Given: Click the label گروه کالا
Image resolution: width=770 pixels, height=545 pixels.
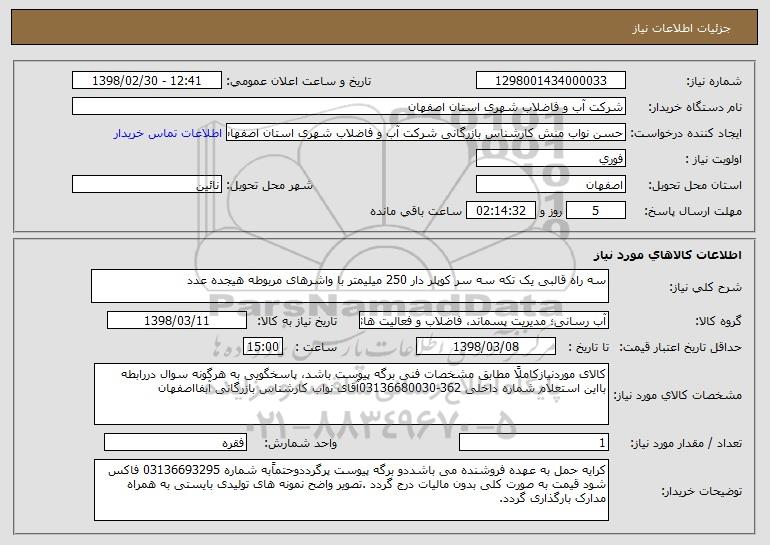Looking at the screenshot, I should pos(718,321).
